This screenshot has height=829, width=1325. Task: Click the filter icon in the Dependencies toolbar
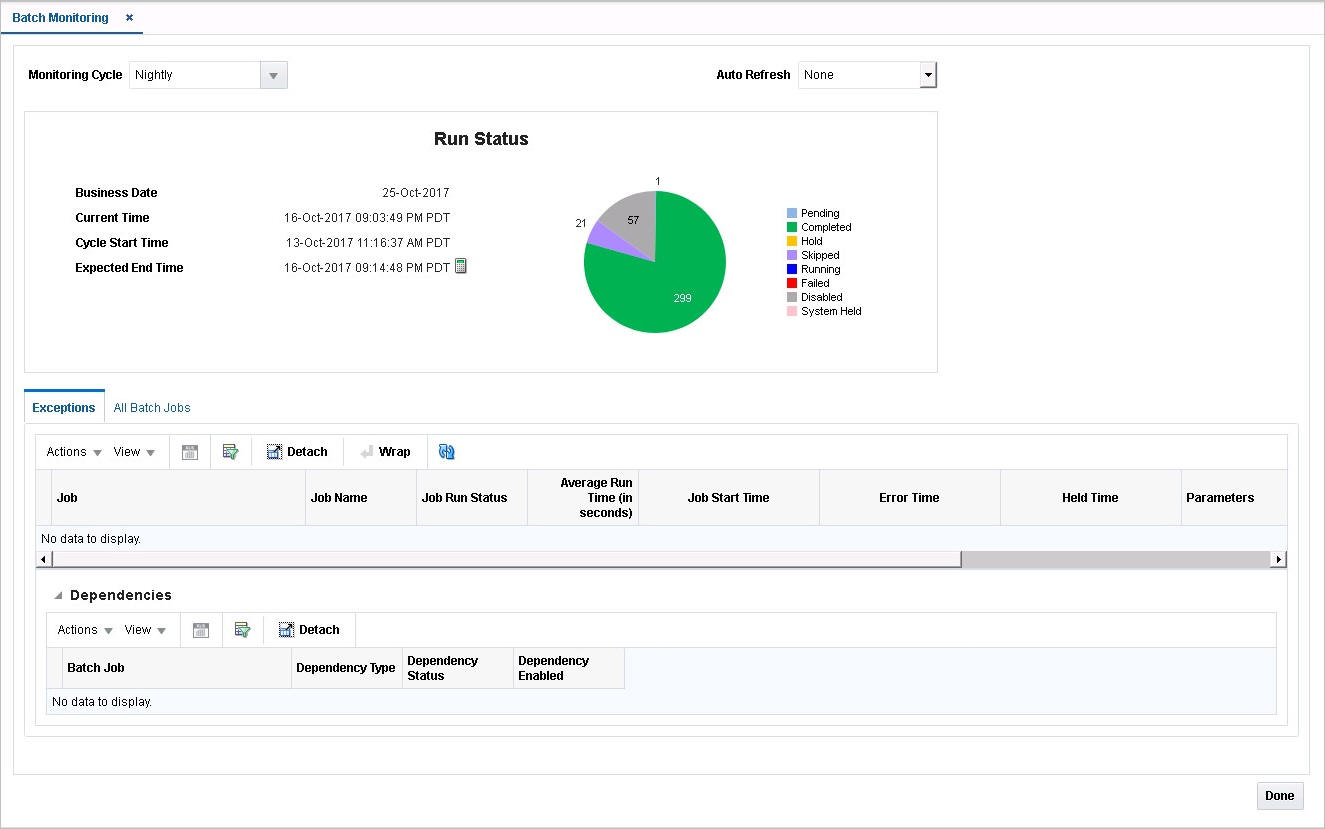coord(242,629)
